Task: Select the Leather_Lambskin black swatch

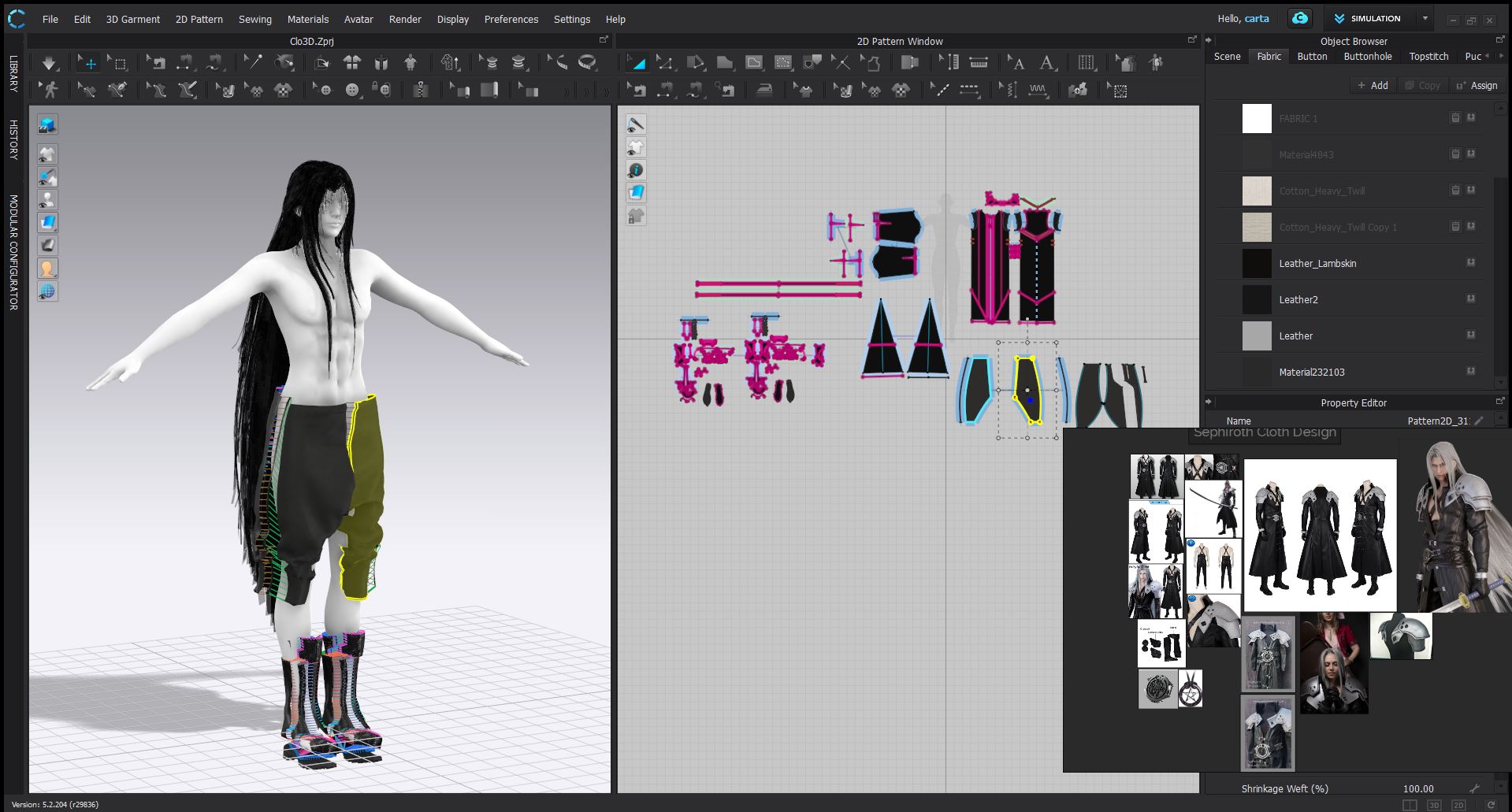Action: coord(1257,263)
